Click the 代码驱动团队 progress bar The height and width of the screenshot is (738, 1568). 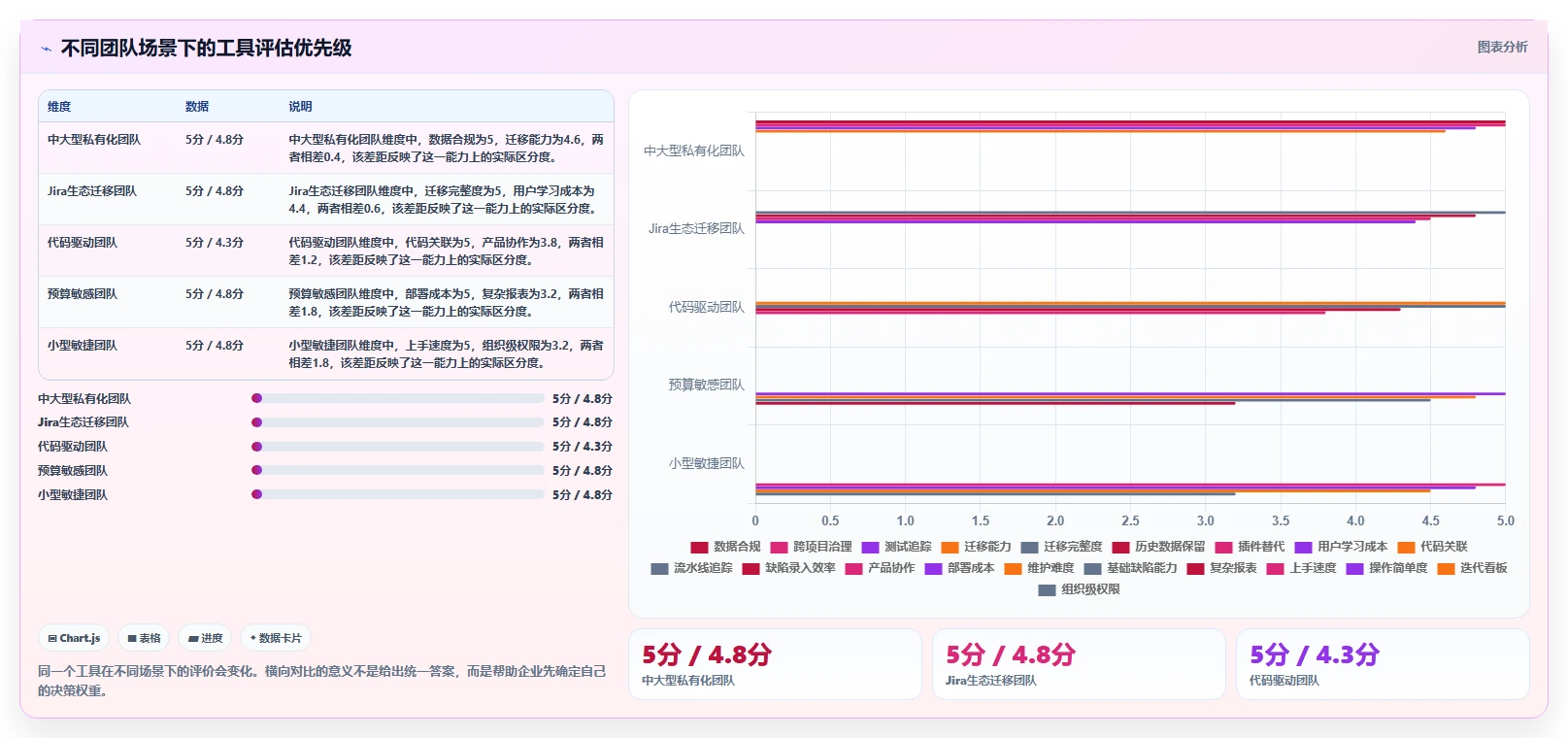coord(398,447)
